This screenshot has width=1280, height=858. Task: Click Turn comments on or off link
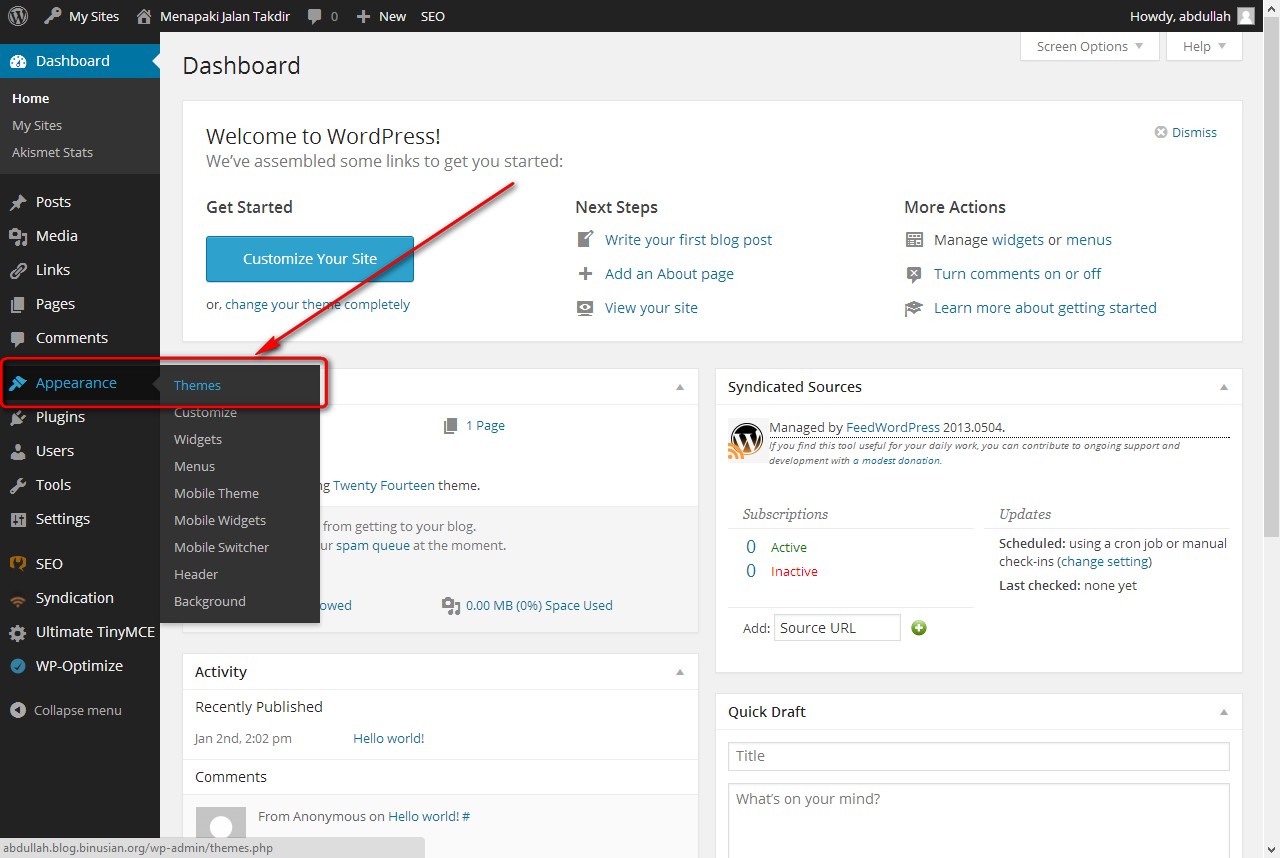coord(1017,274)
